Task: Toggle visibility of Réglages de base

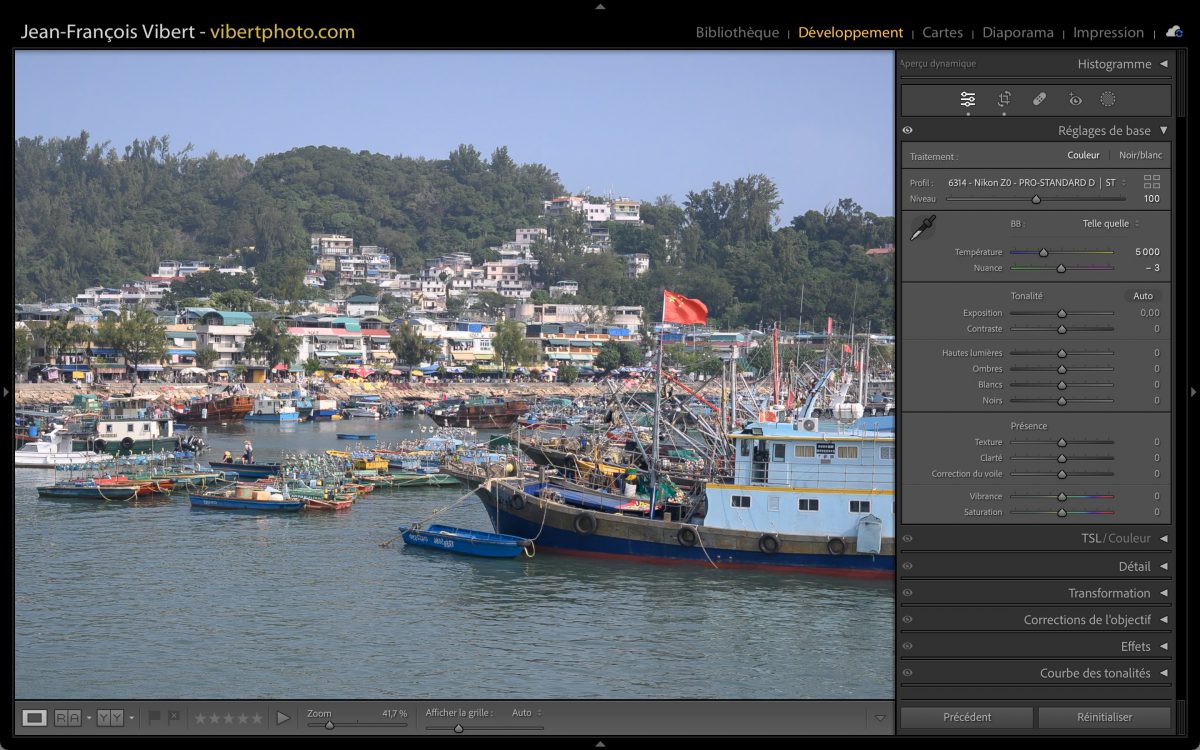Action: 908,131
